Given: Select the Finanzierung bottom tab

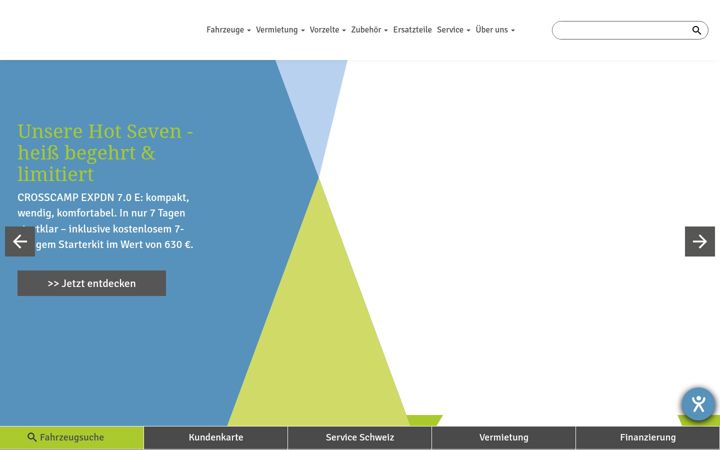Looking at the screenshot, I should (x=647, y=438).
